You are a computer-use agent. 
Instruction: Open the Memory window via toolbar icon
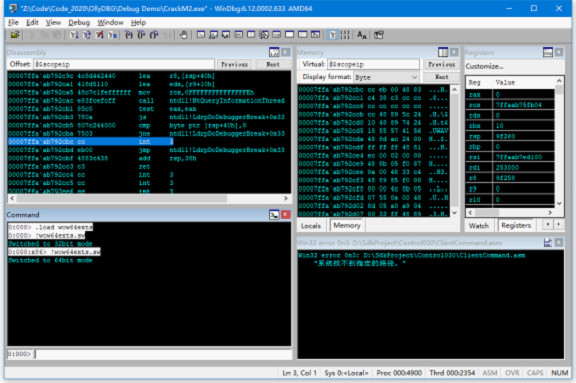pos(251,35)
